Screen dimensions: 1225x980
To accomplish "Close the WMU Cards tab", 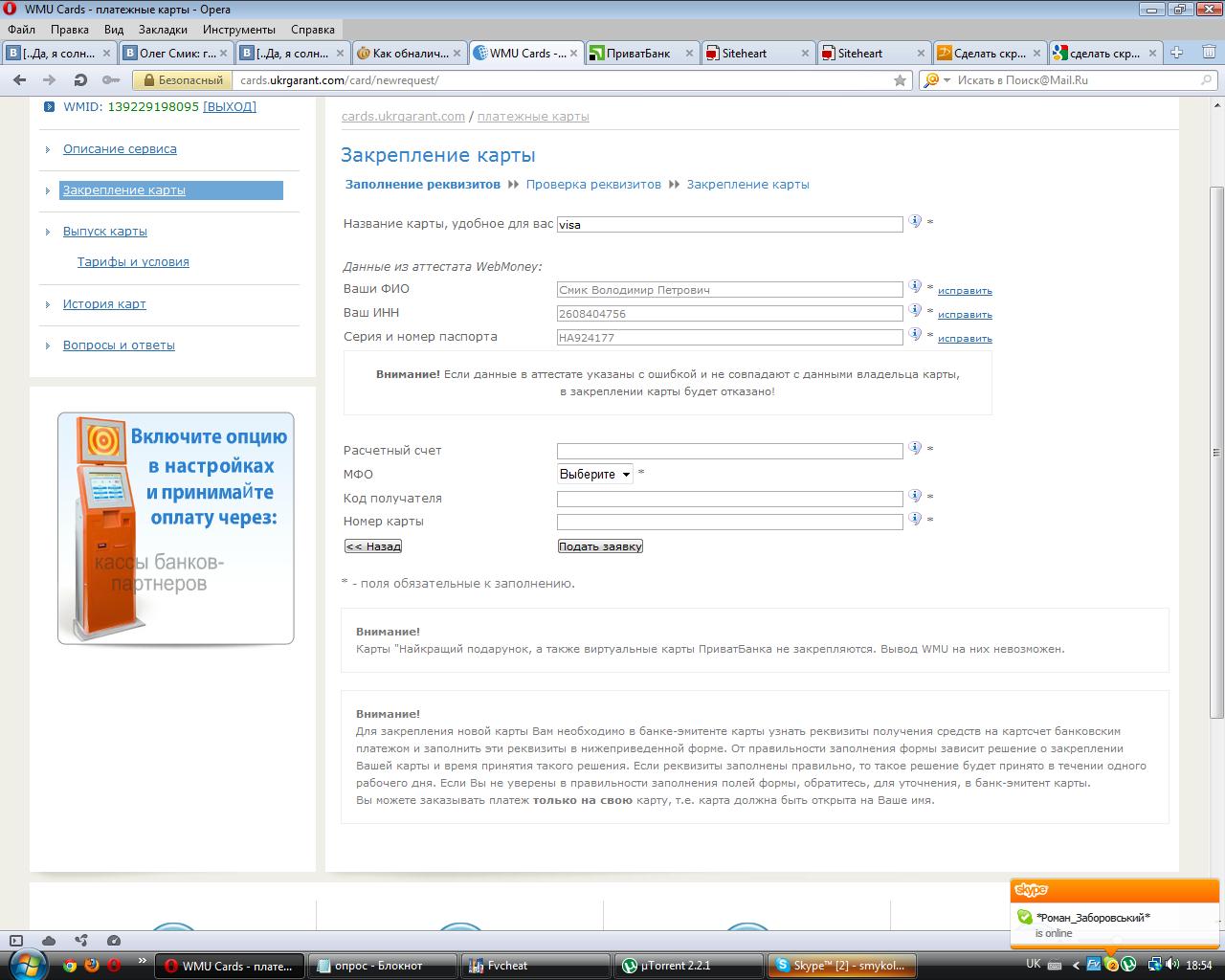I will click(572, 54).
